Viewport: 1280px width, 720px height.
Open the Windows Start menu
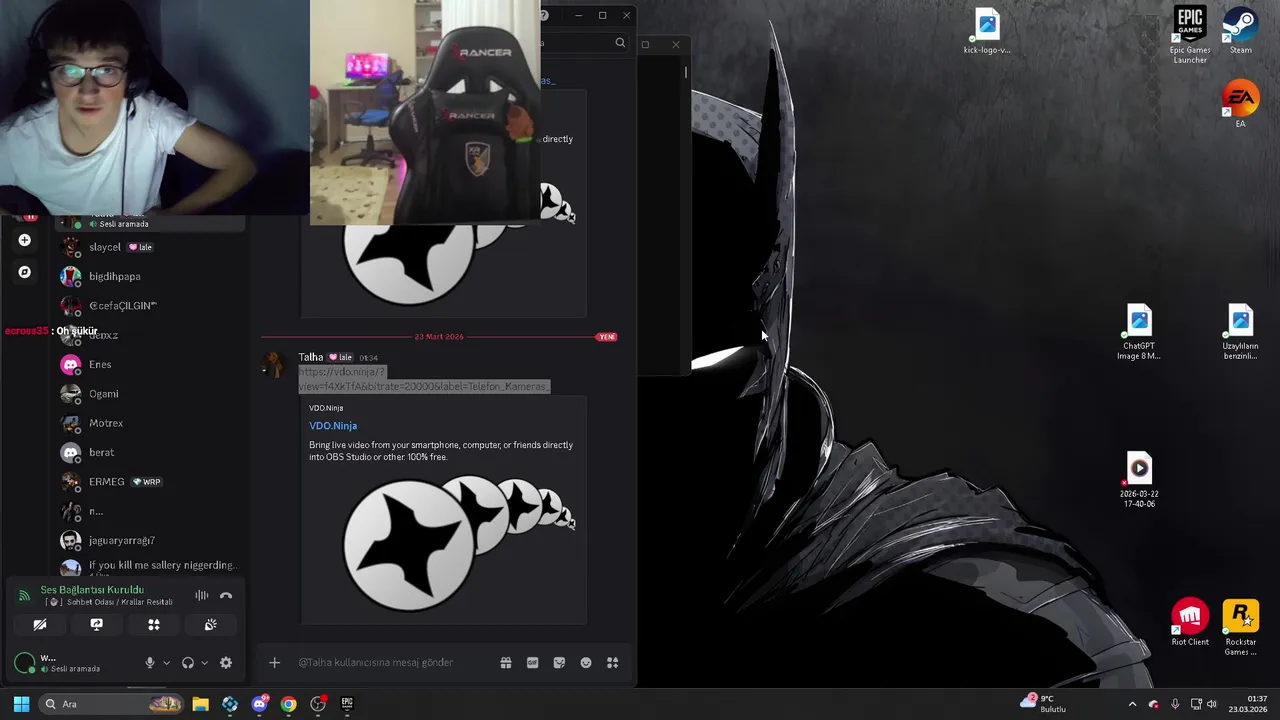21,704
